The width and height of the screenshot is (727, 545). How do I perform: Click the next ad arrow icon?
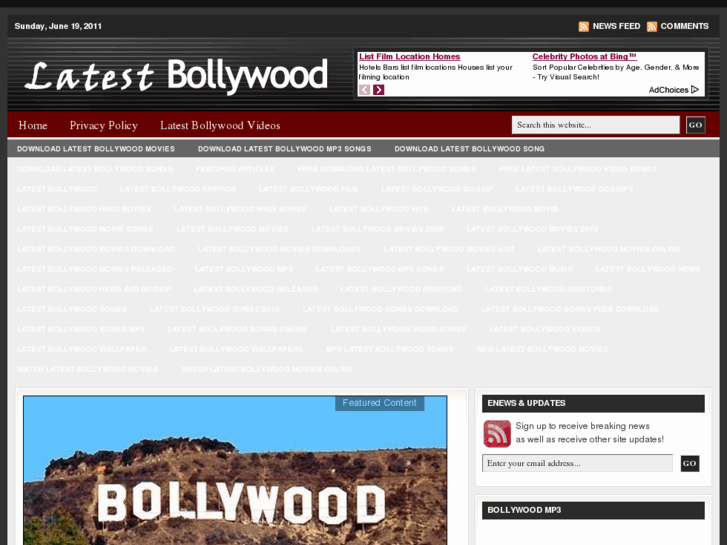378,90
